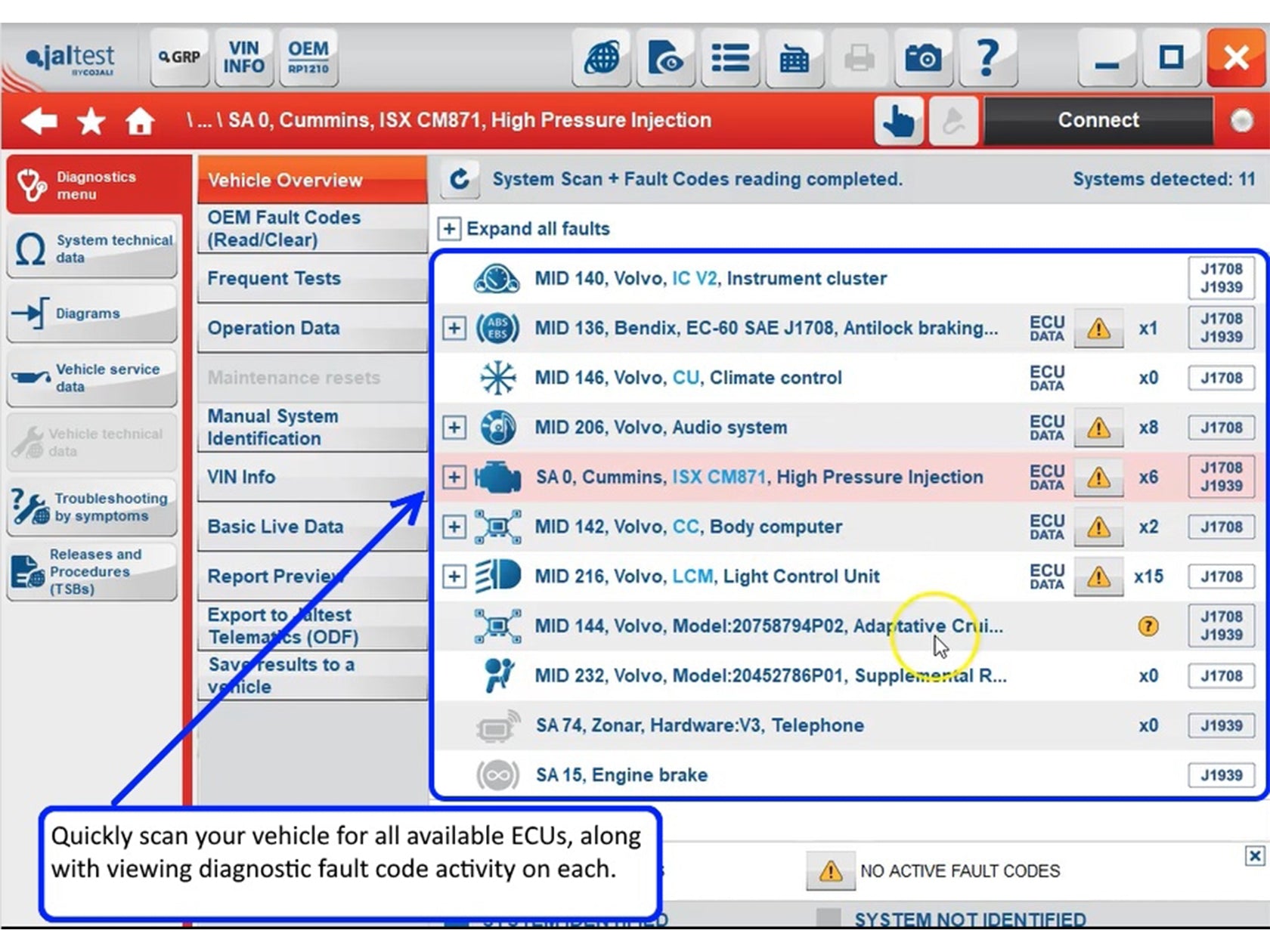Go back with the left arrow

[x=39, y=120]
